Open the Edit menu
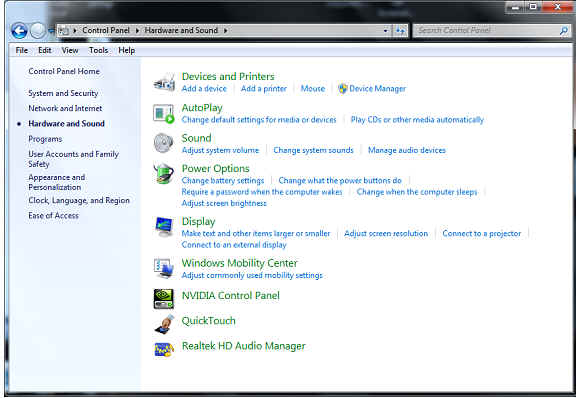The width and height of the screenshot is (576, 398). pyautogui.click(x=45, y=50)
